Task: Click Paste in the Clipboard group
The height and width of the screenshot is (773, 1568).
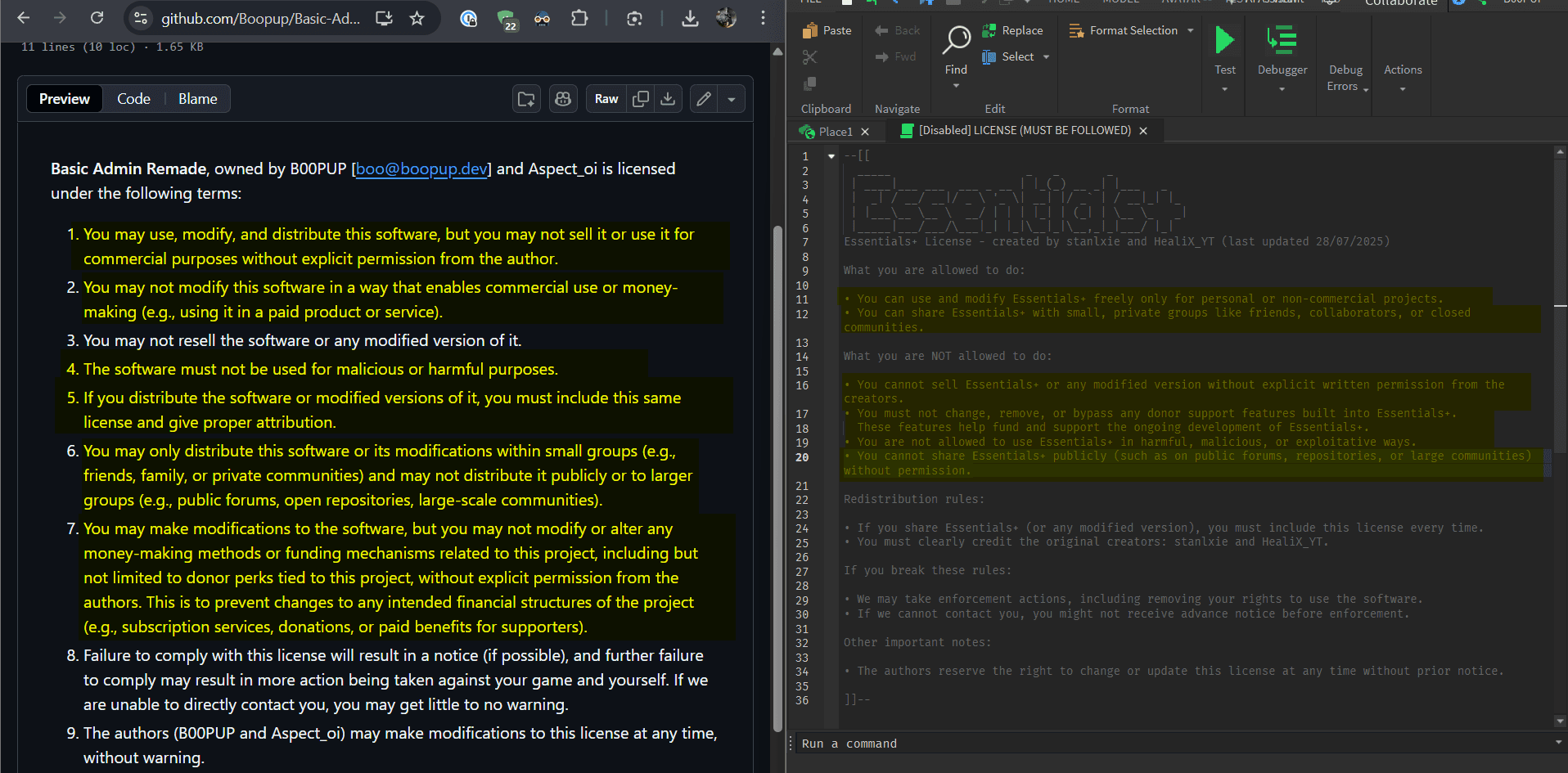Action: click(827, 30)
